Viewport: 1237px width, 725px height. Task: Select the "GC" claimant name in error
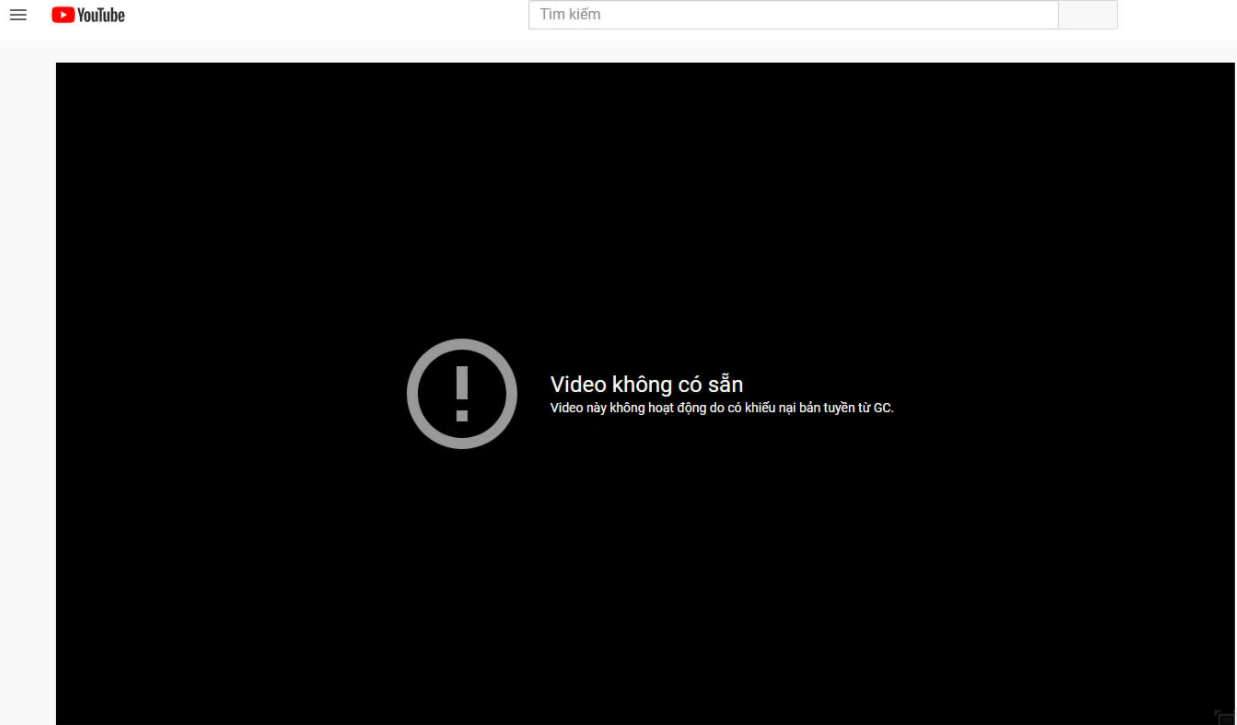(x=882, y=408)
